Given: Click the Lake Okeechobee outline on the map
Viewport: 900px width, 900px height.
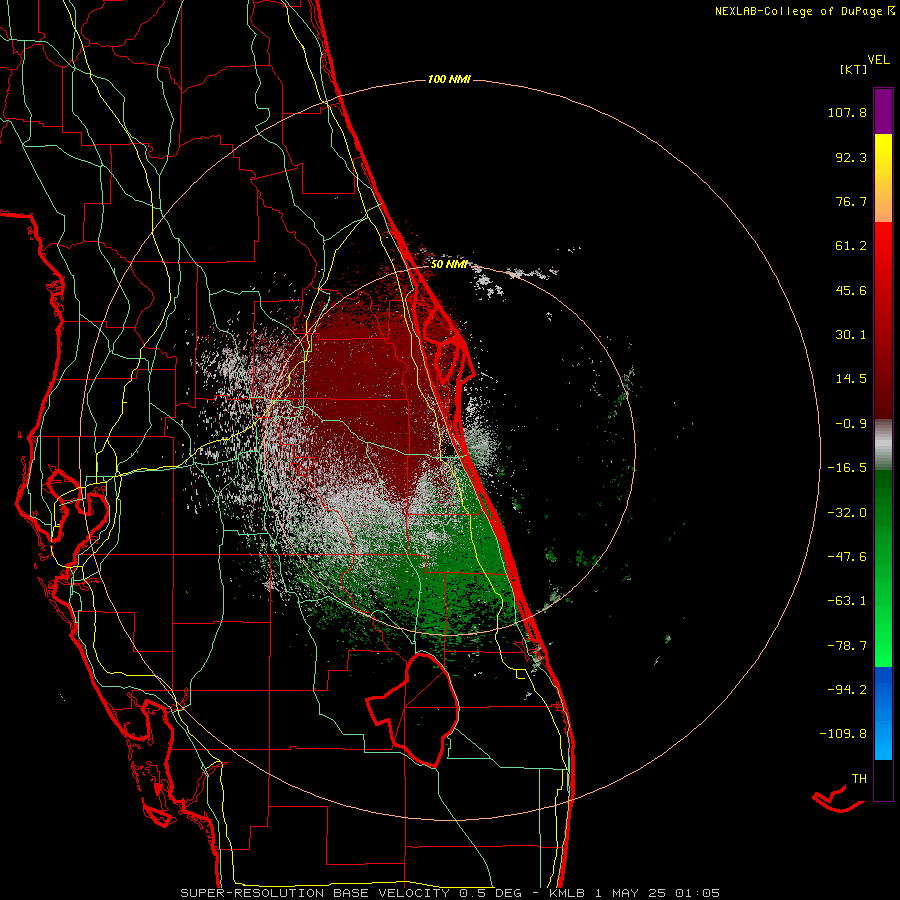Looking at the screenshot, I should [x=413, y=709].
